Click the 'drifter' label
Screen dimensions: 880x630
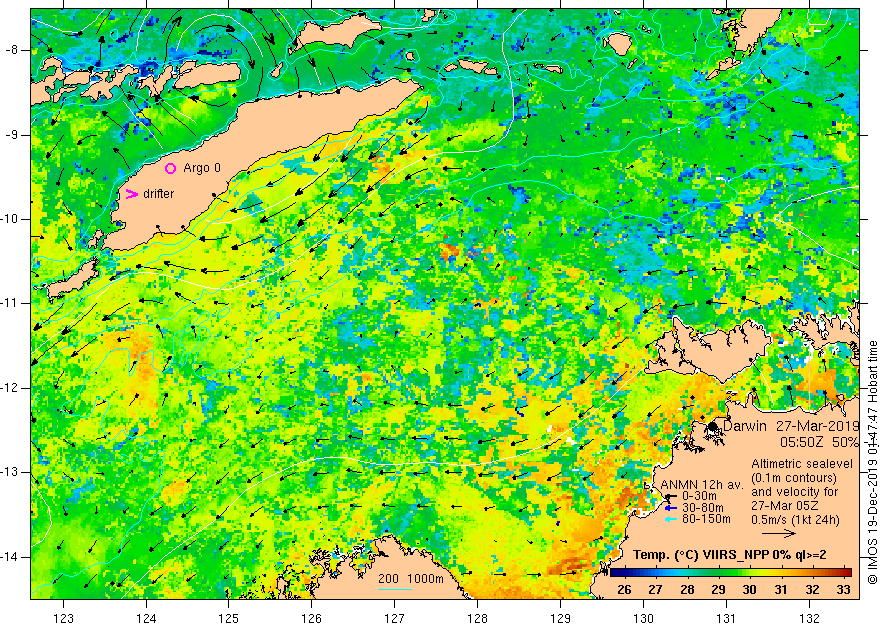[x=159, y=194]
